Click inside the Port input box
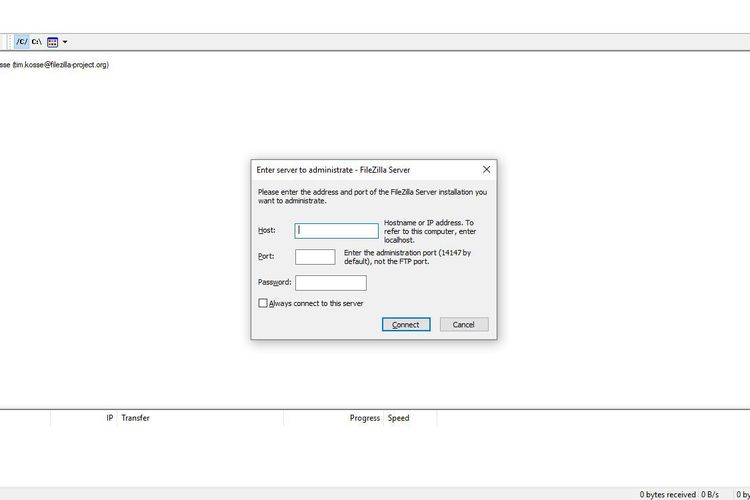Viewport: 750px width, 500px height. (315, 257)
